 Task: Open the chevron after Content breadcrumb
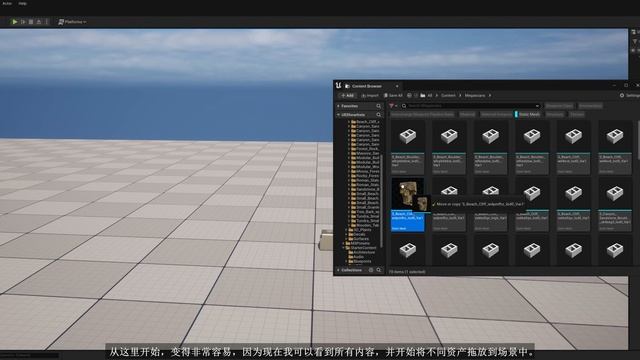460,96
